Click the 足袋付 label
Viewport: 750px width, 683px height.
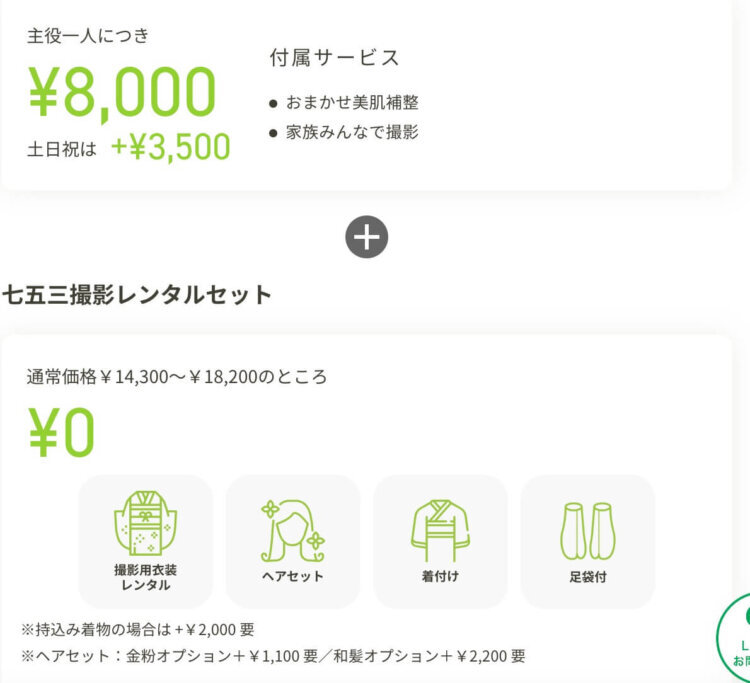coord(587,577)
